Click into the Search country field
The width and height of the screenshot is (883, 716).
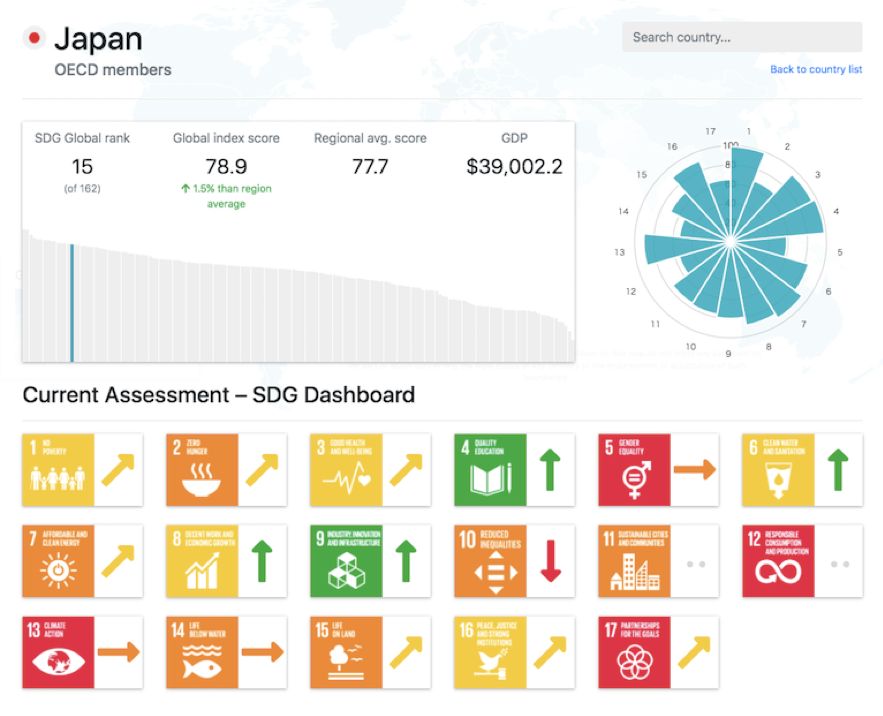[x=742, y=38]
